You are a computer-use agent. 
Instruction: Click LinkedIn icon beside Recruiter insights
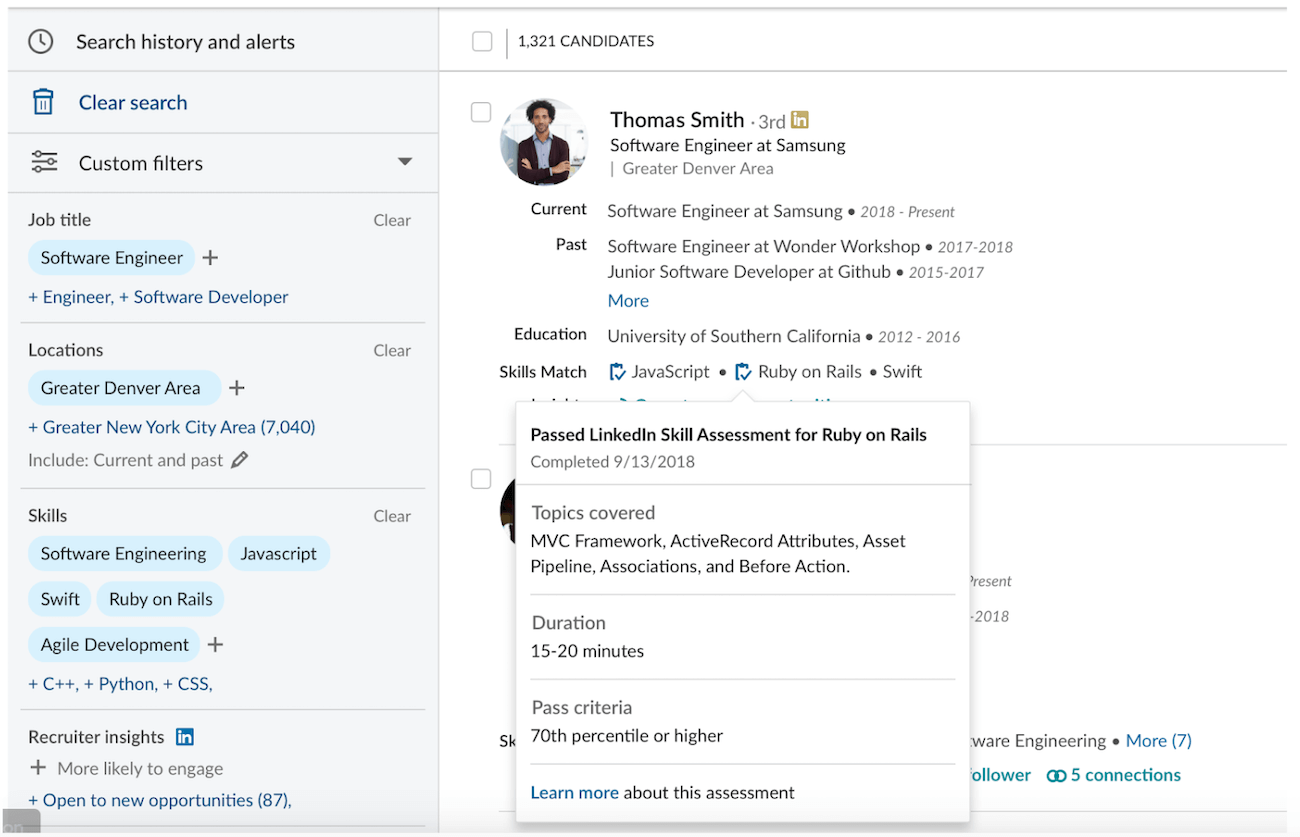coord(184,737)
